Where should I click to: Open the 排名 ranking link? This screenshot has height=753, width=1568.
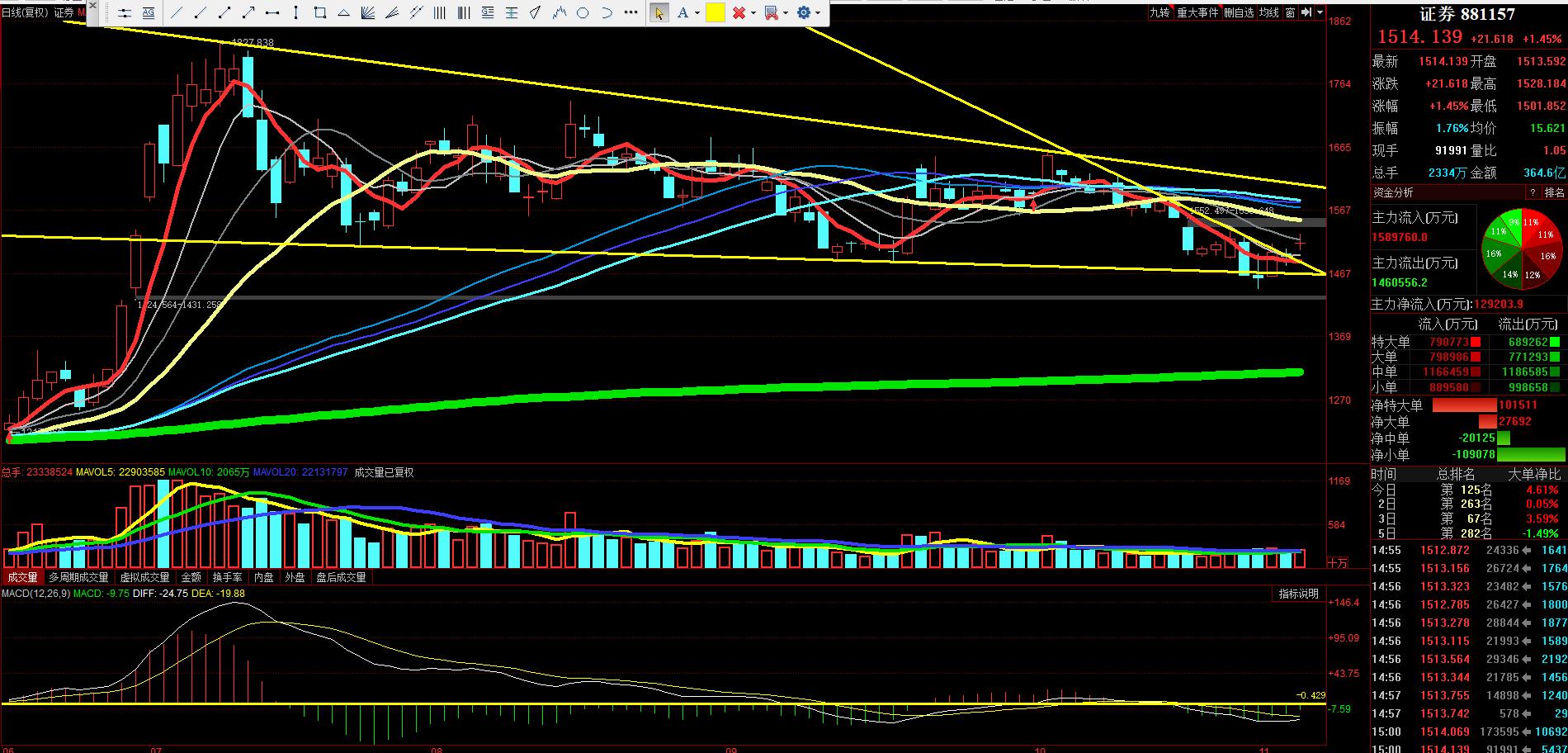(x=1554, y=192)
